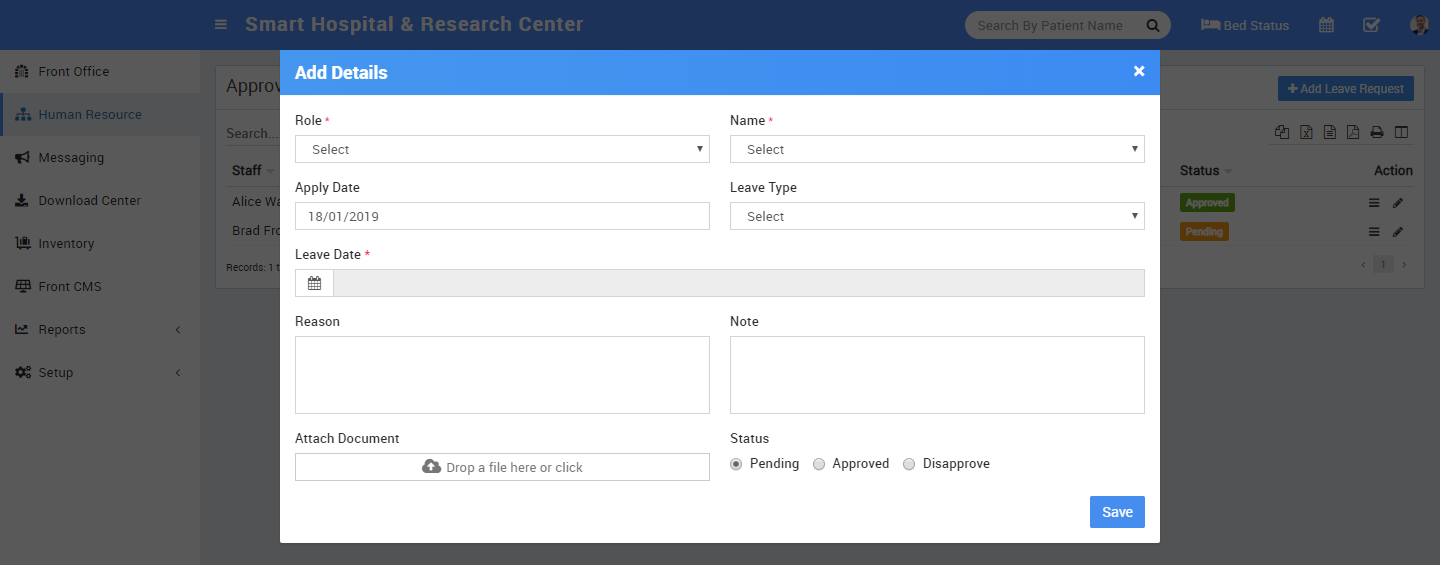
Task: Open the view details icon for the Approved row
Action: pyautogui.click(x=1375, y=203)
